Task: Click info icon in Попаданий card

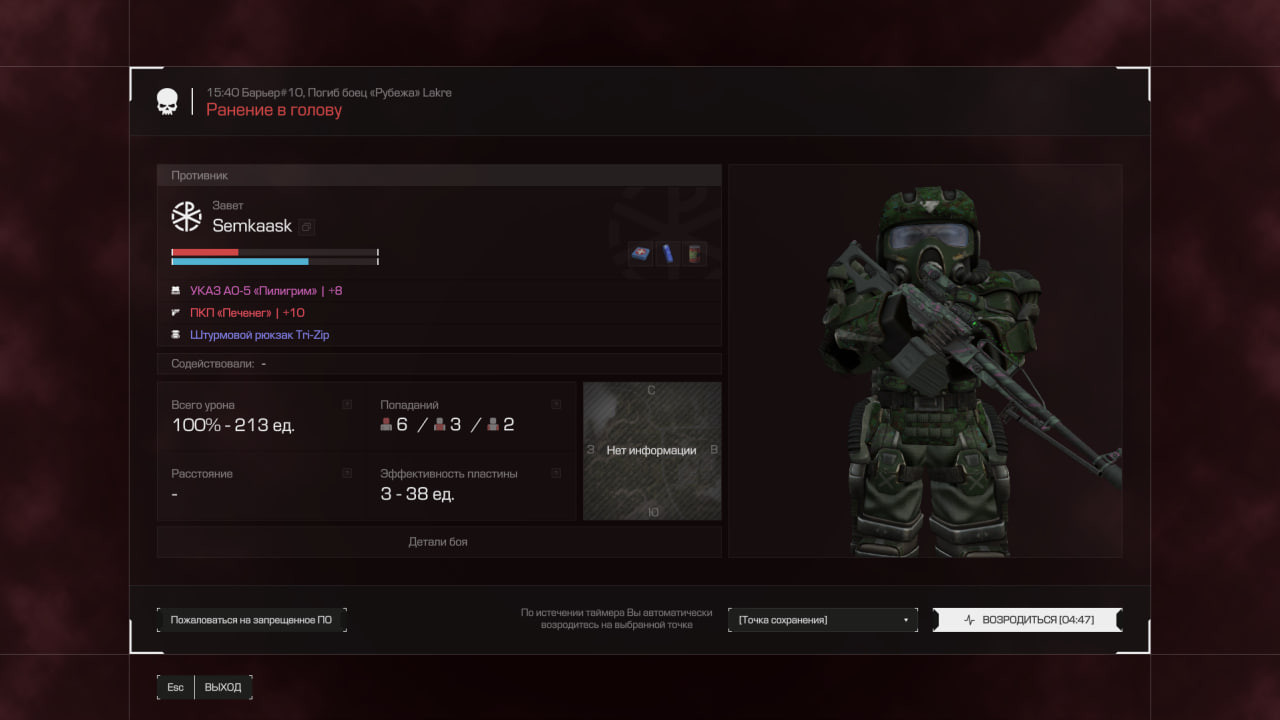Action: [556, 405]
